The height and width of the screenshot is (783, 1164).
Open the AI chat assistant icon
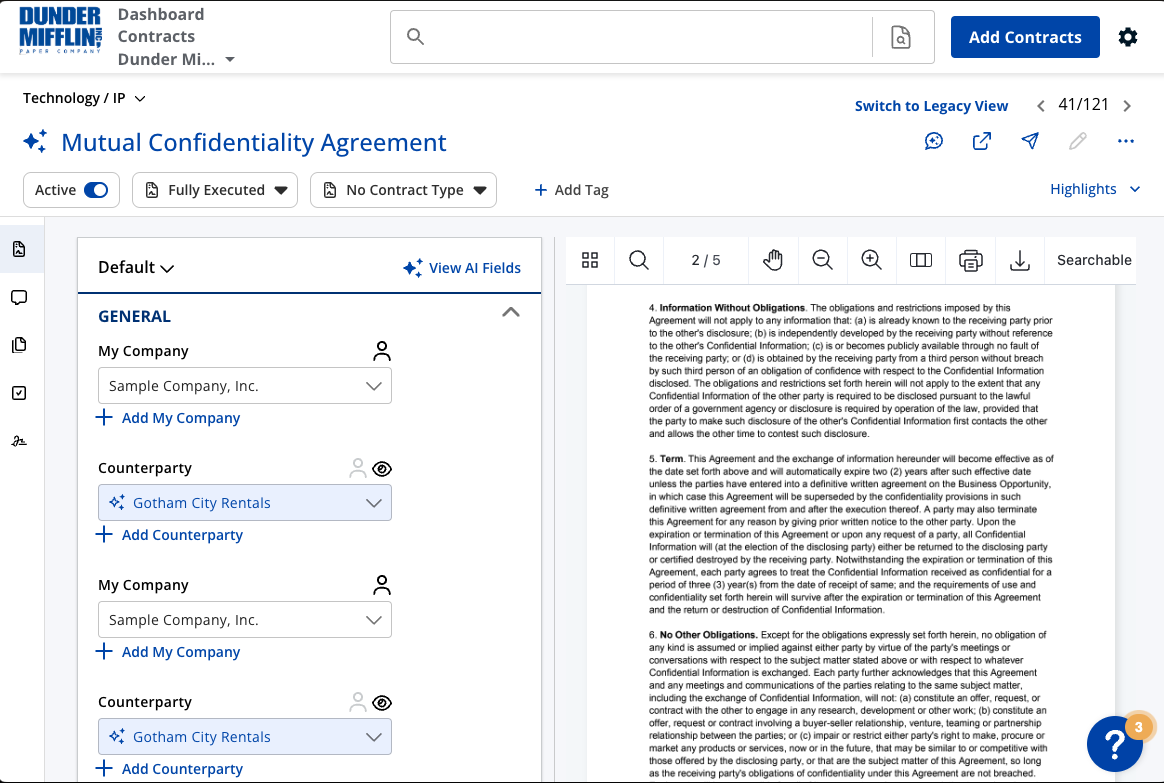point(933,141)
